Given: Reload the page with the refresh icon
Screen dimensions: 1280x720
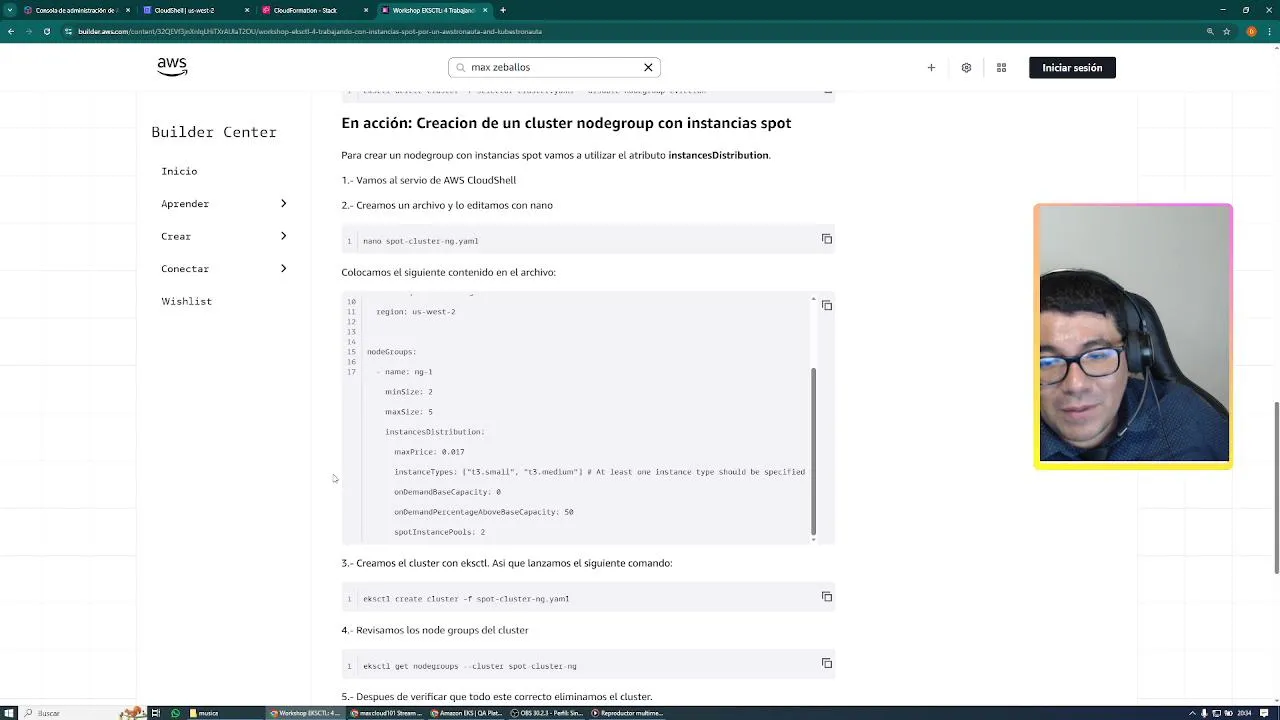Looking at the screenshot, I should click(46, 31).
